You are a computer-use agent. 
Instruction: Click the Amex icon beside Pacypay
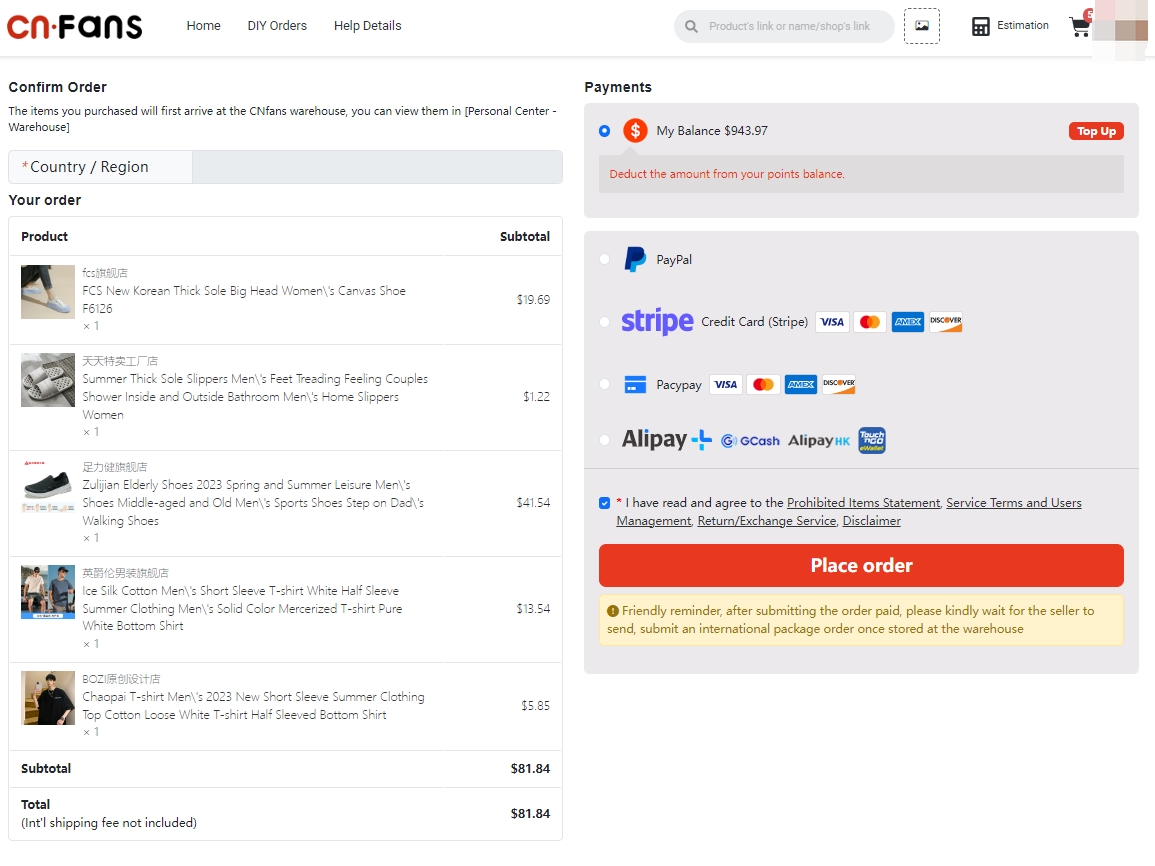801,384
